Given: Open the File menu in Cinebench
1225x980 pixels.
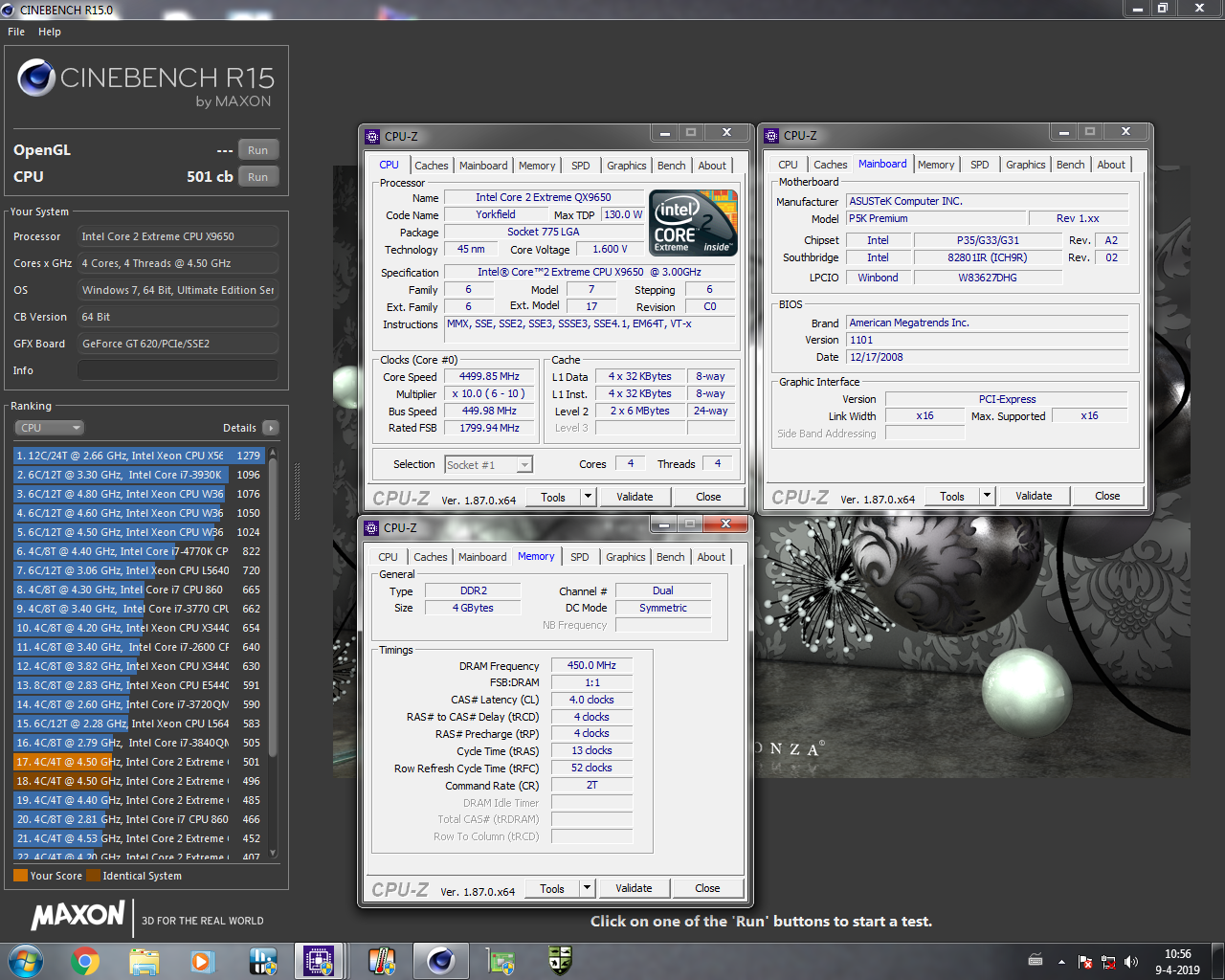Looking at the screenshot, I should 16,32.
